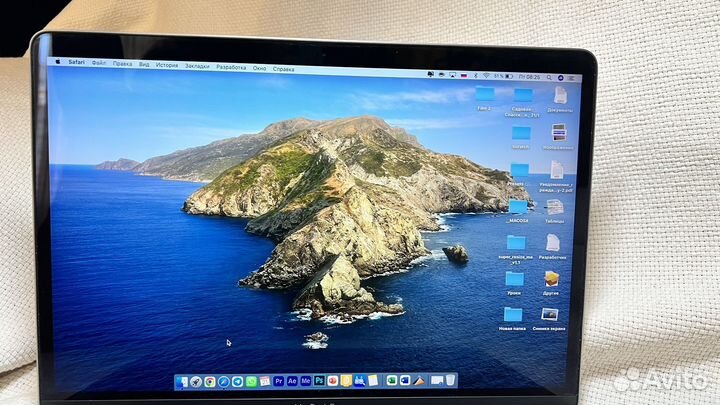
Task: Open Wi-Fi status in menu bar
Action: click(x=486, y=76)
